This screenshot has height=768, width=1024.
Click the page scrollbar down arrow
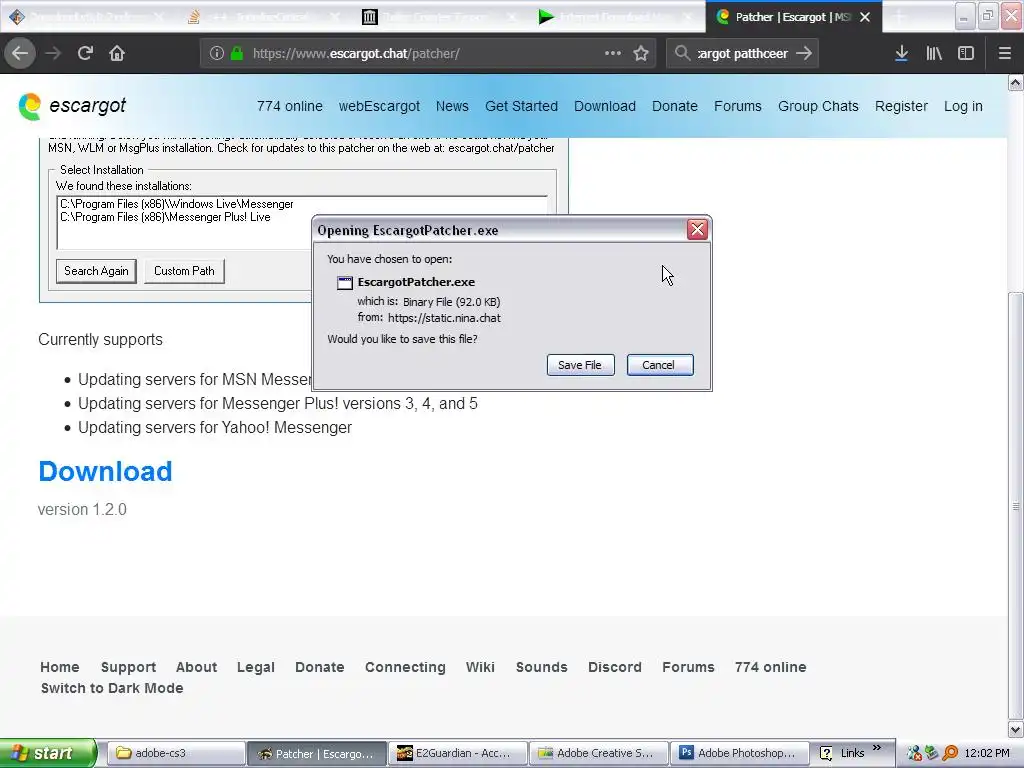(1016, 729)
